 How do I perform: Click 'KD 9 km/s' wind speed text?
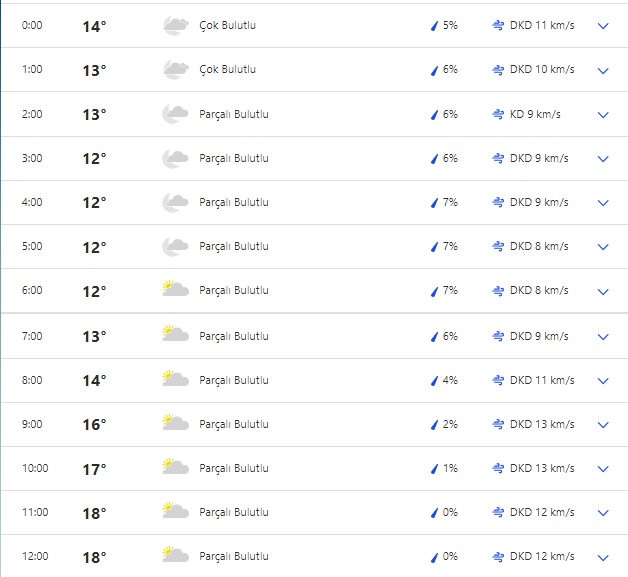535,115
